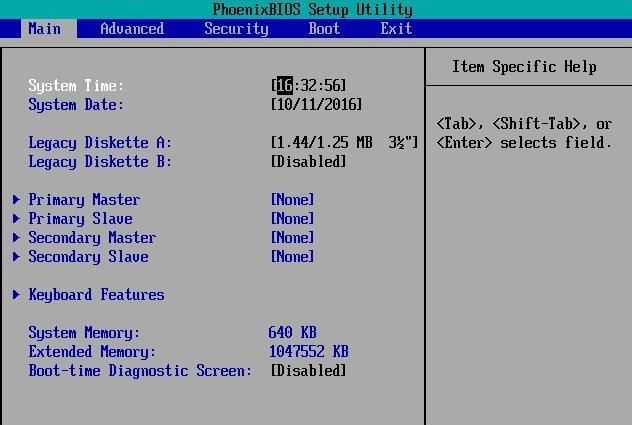Image resolution: width=632 pixels, height=425 pixels.
Task: Select the Legacy Diskette B label
Action: [x=100, y=162]
